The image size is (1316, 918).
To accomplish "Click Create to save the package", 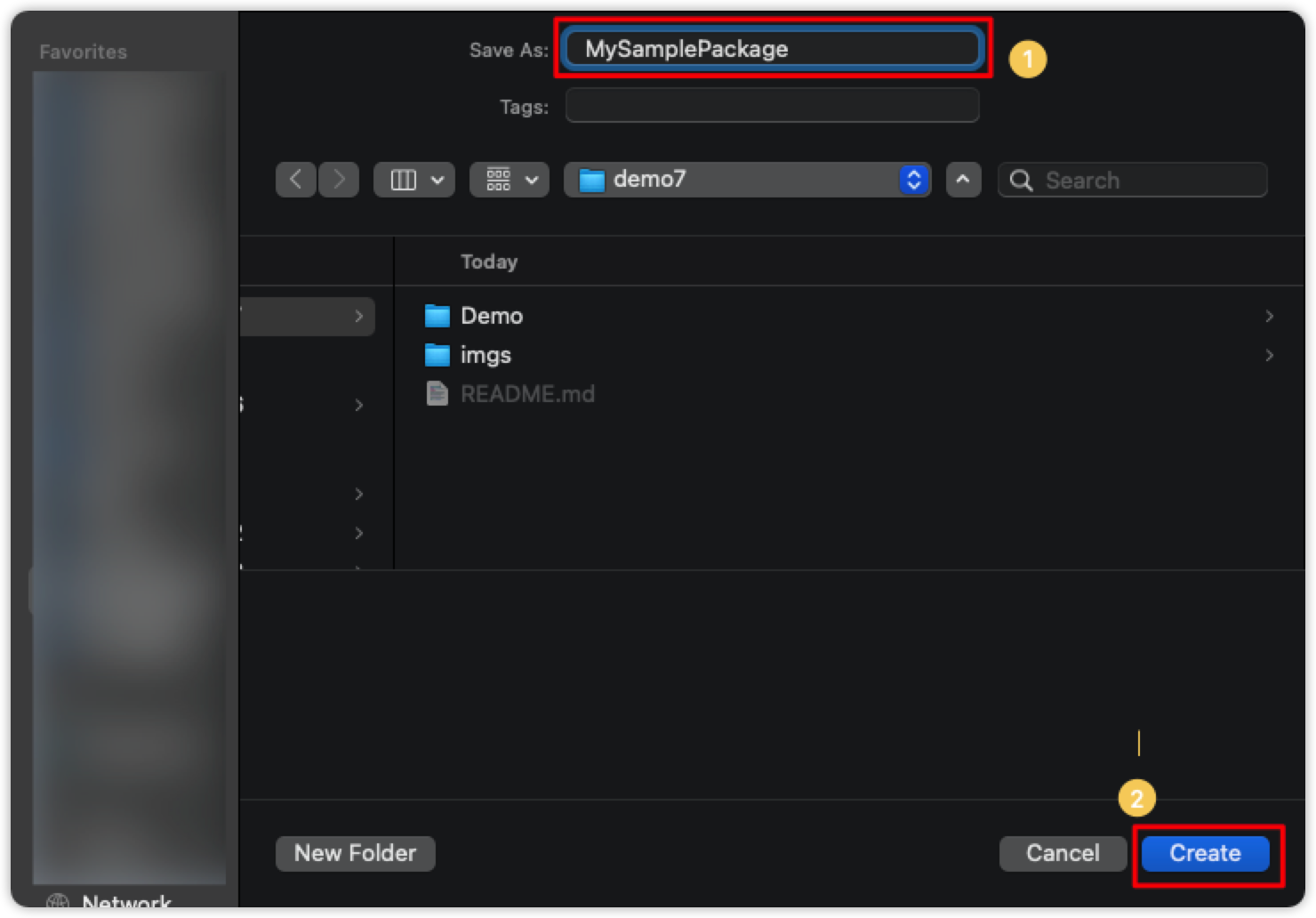I will pyautogui.click(x=1205, y=853).
